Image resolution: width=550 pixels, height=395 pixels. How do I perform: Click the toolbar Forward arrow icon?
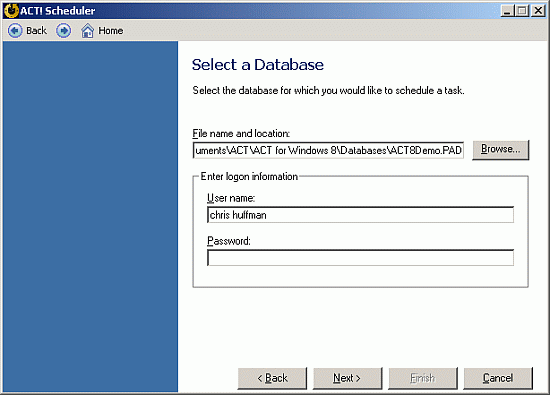click(x=63, y=31)
